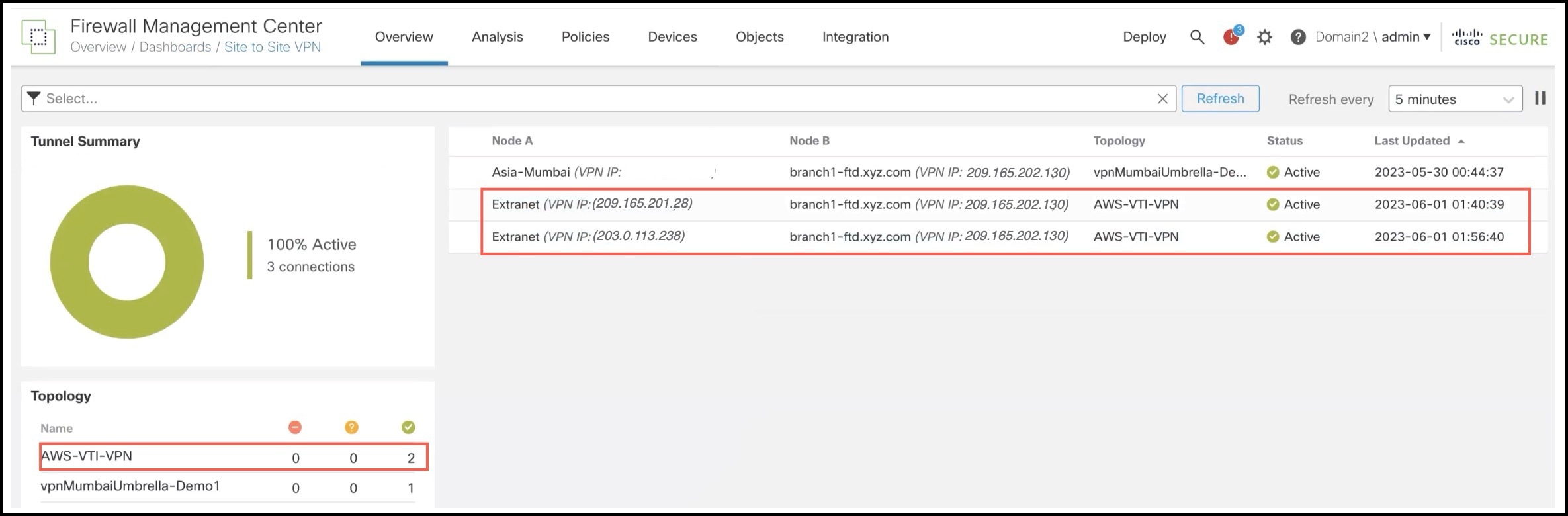Viewport: 1568px width, 516px height.
Task: Click the Cisco SECURE logo
Action: click(x=1500, y=38)
